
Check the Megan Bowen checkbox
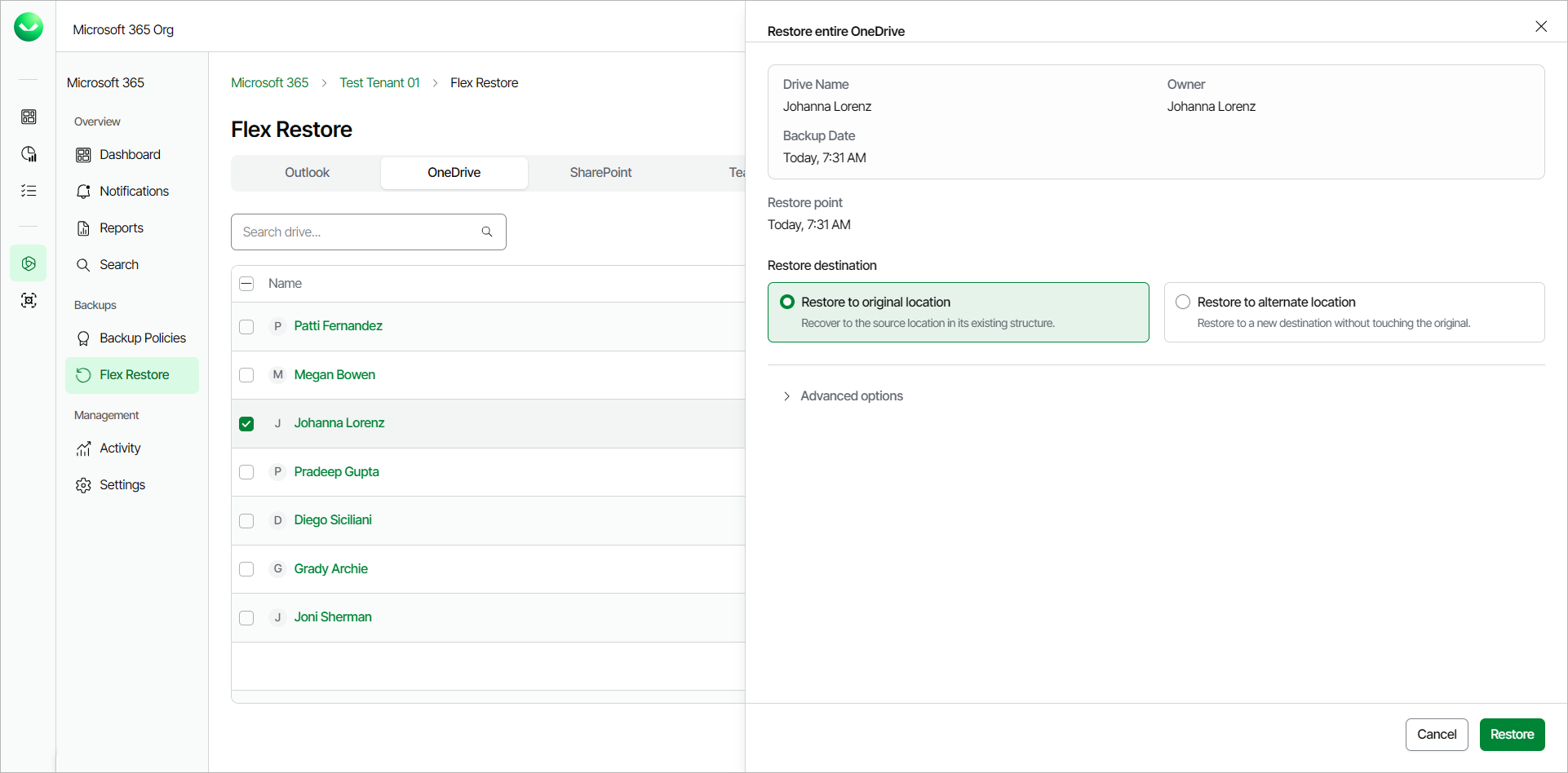click(x=246, y=375)
